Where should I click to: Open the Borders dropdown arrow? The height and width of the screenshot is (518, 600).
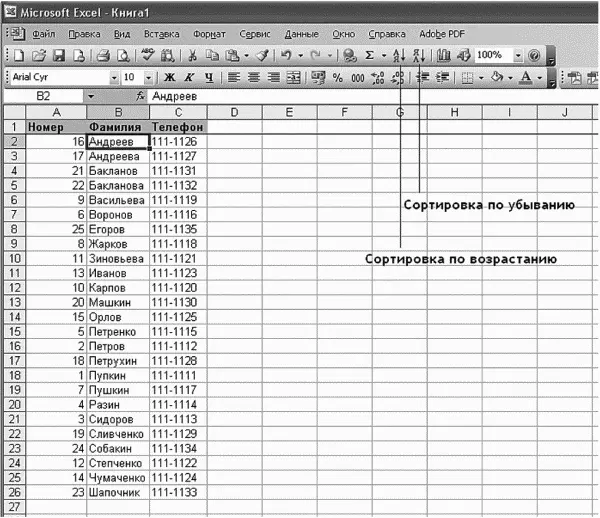pos(481,78)
